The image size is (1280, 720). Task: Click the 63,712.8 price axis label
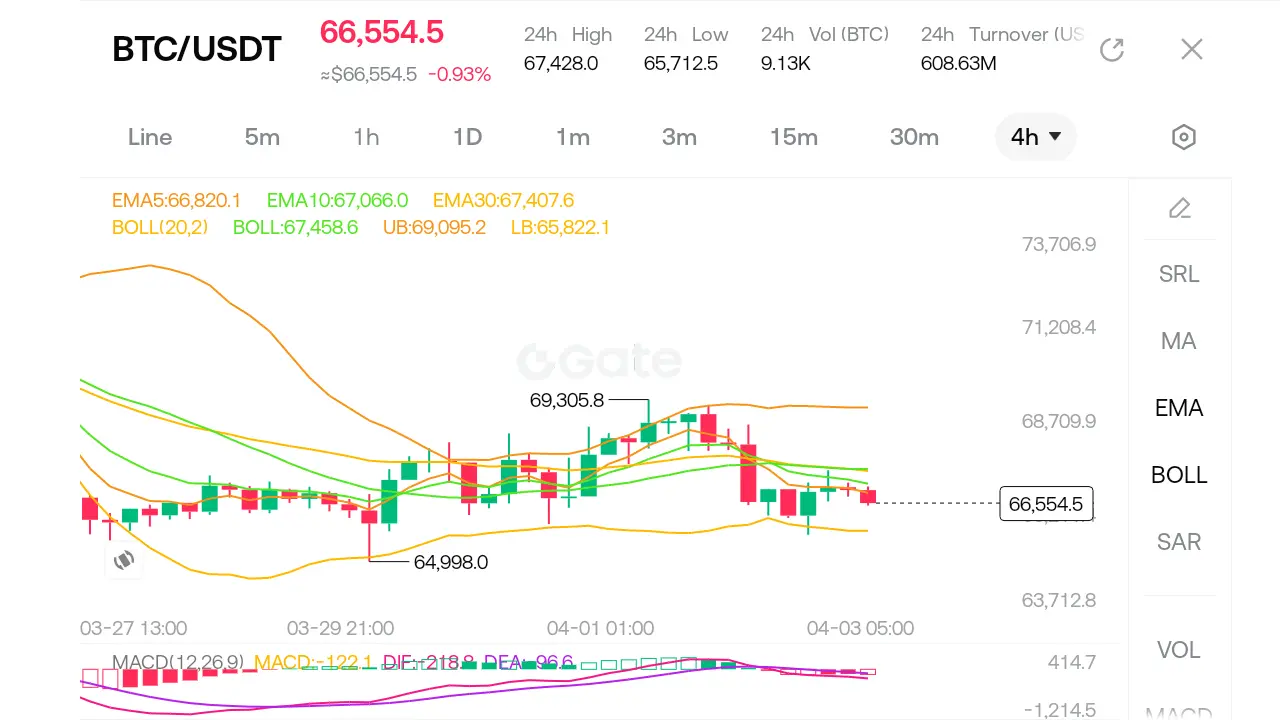(1059, 600)
